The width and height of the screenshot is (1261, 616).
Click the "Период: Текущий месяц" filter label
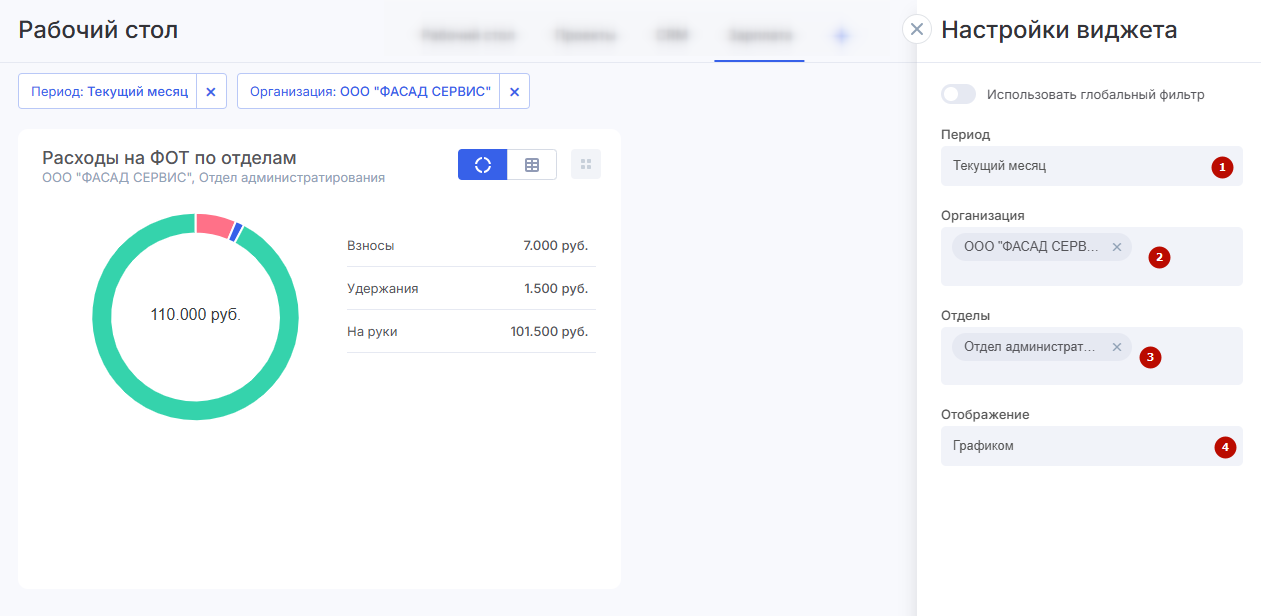109,91
